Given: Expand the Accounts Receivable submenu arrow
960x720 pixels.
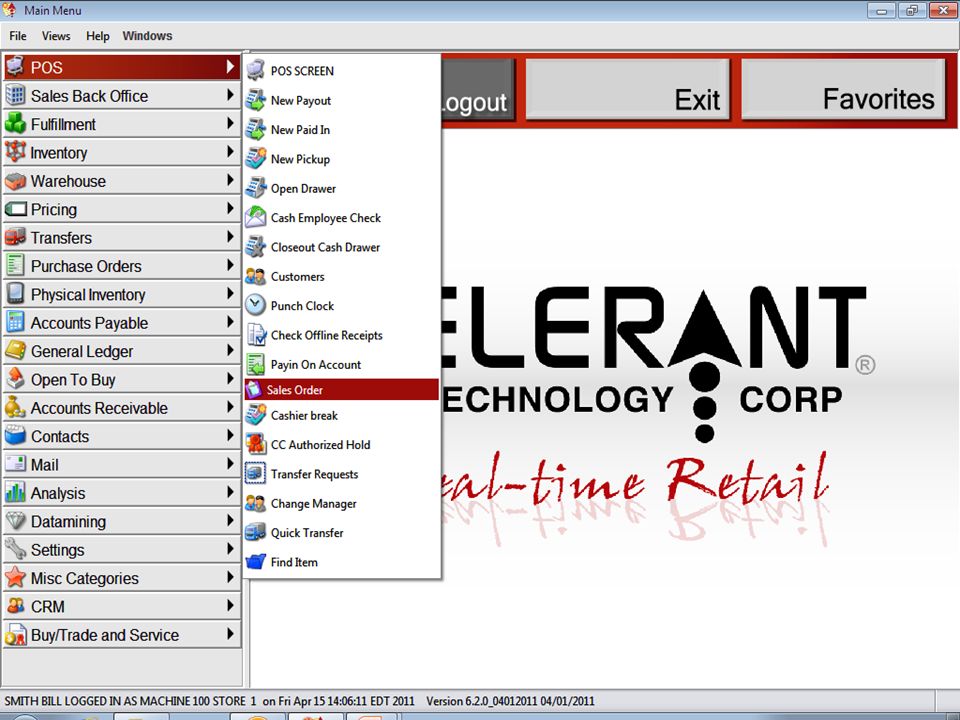Looking at the screenshot, I should 230,407.
